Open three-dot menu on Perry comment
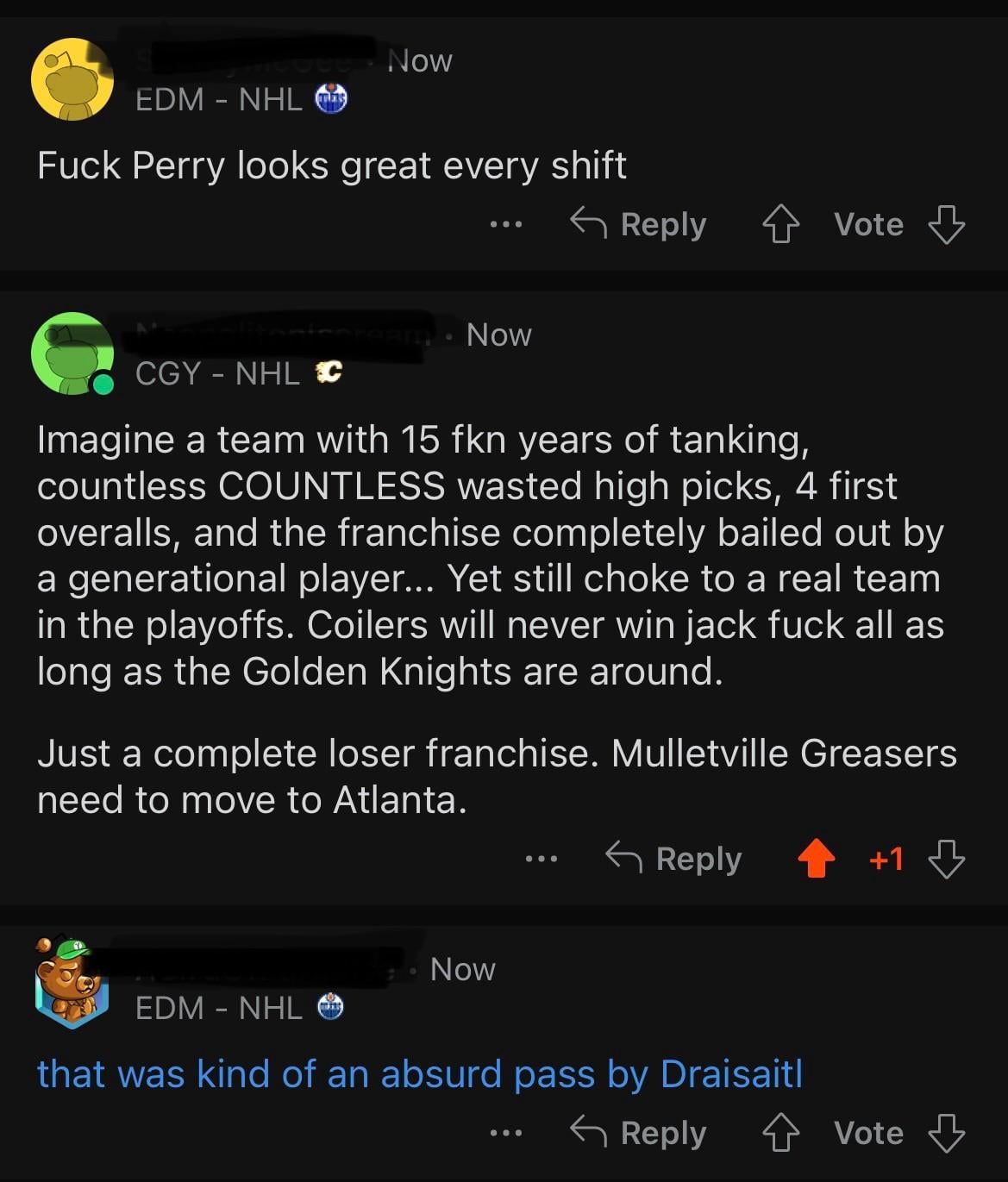Viewport: 1008px width, 1182px height. (506, 225)
